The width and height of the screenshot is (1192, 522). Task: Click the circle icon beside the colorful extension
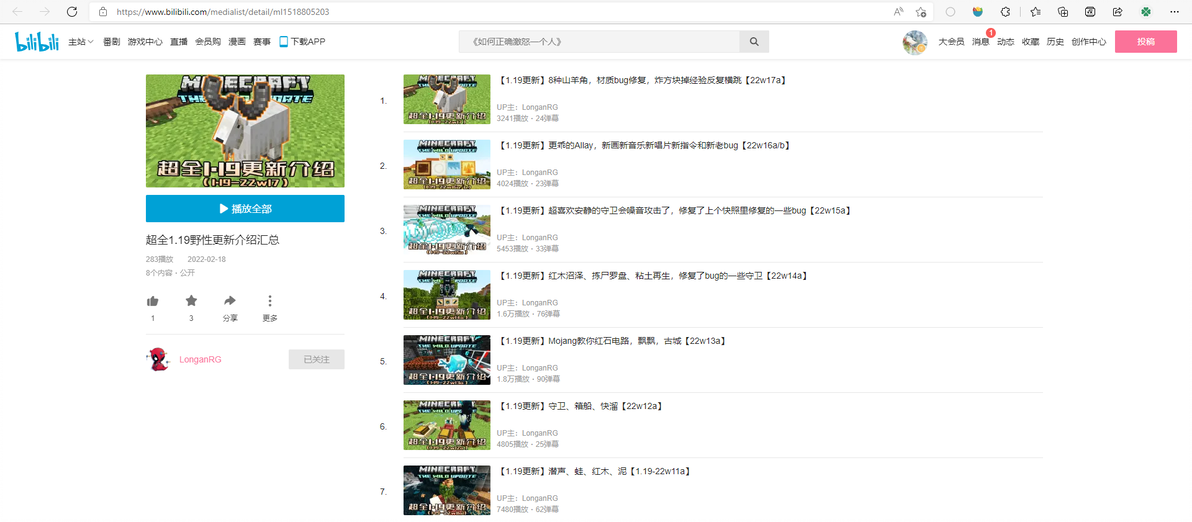950,12
